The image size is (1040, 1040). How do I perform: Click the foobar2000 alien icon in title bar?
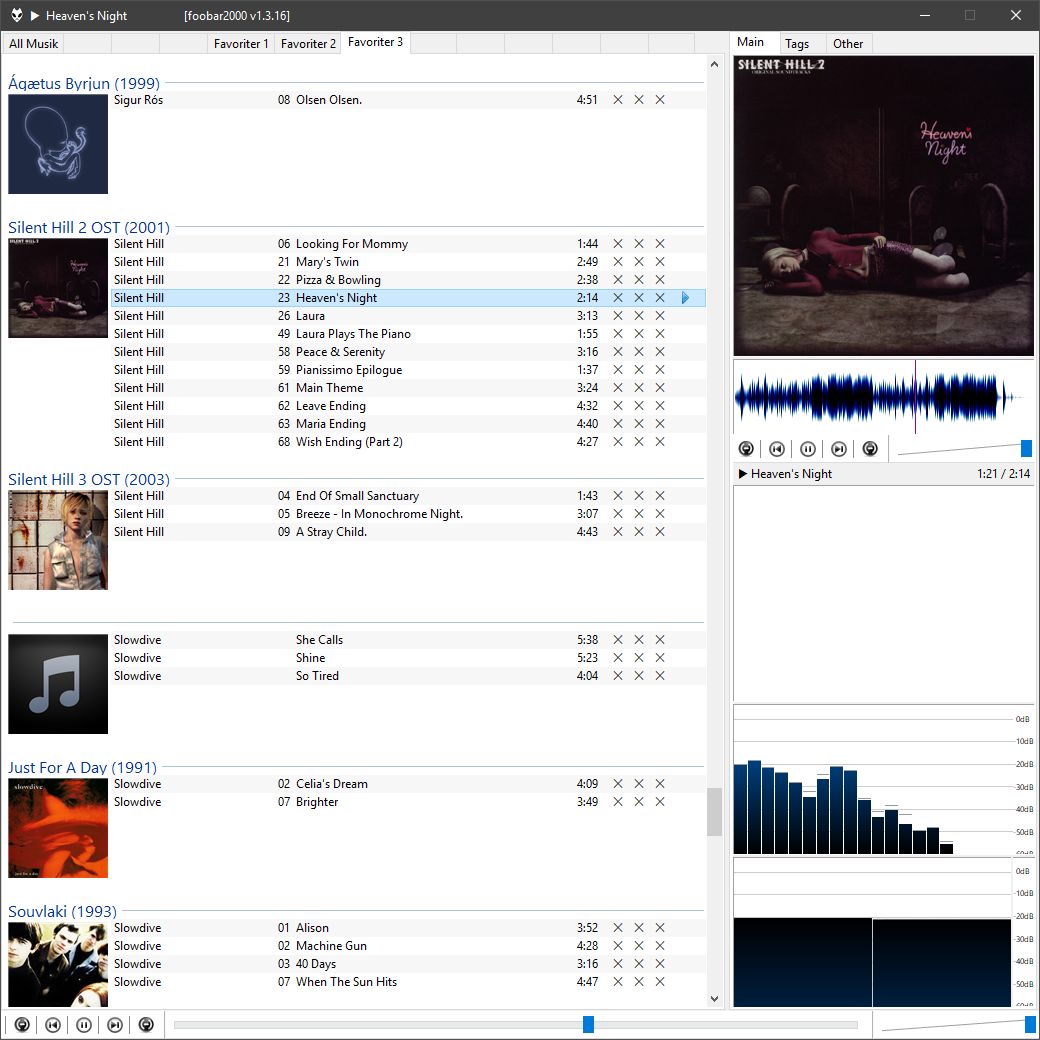pos(16,15)
